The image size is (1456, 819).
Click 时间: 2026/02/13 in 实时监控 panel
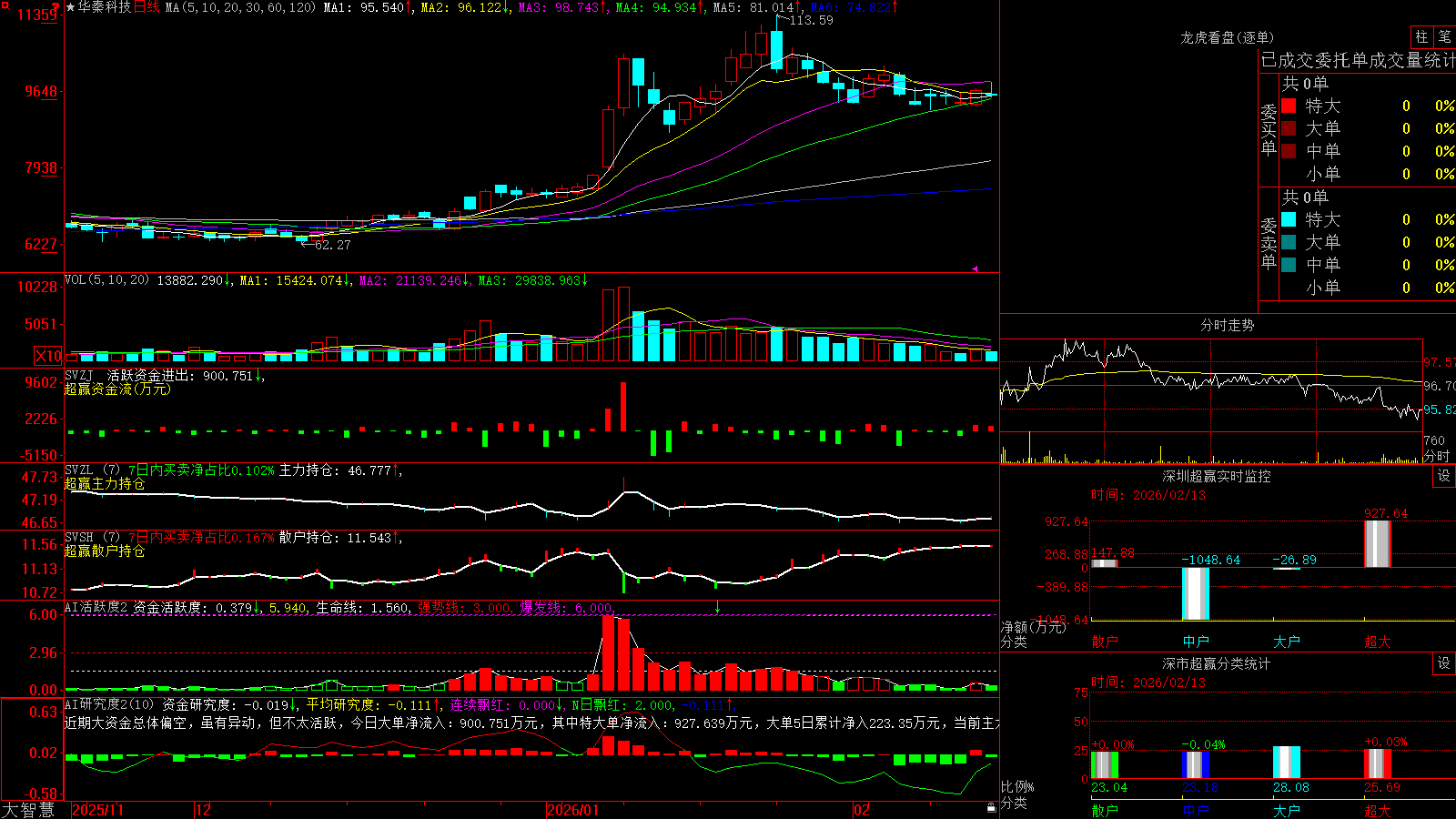pyautogui.click(x=1148, y=495)
